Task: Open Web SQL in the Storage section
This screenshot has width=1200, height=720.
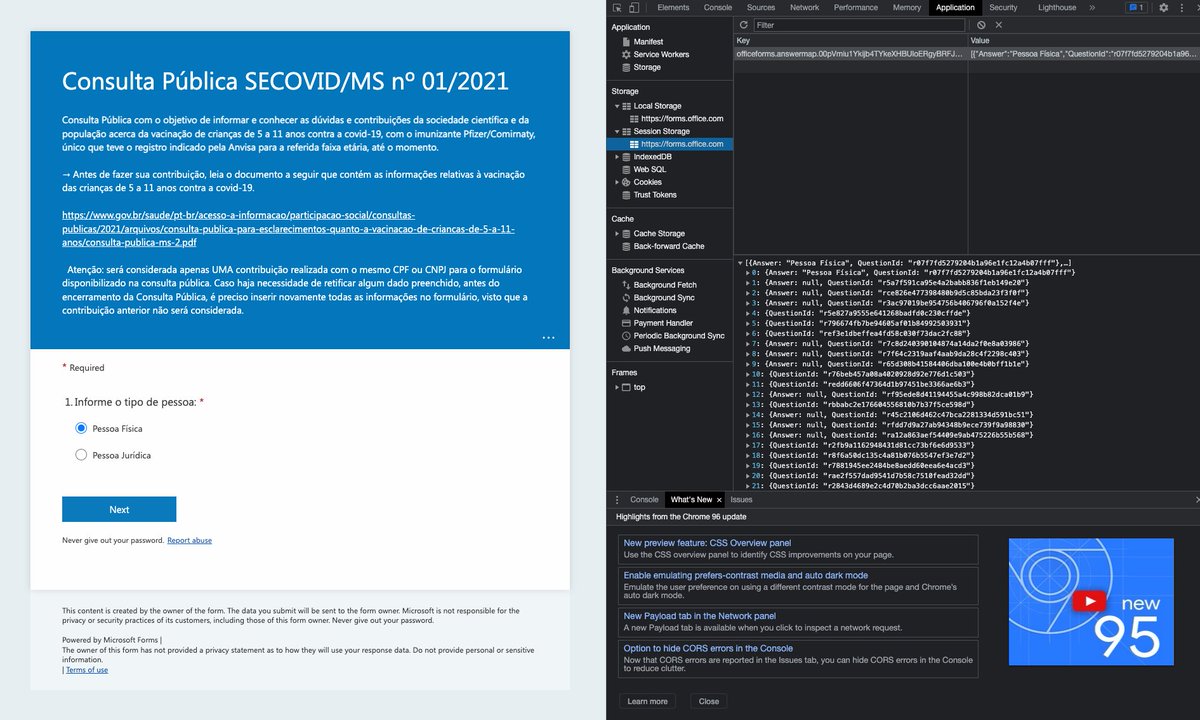Action: click(x=649, y=170)
